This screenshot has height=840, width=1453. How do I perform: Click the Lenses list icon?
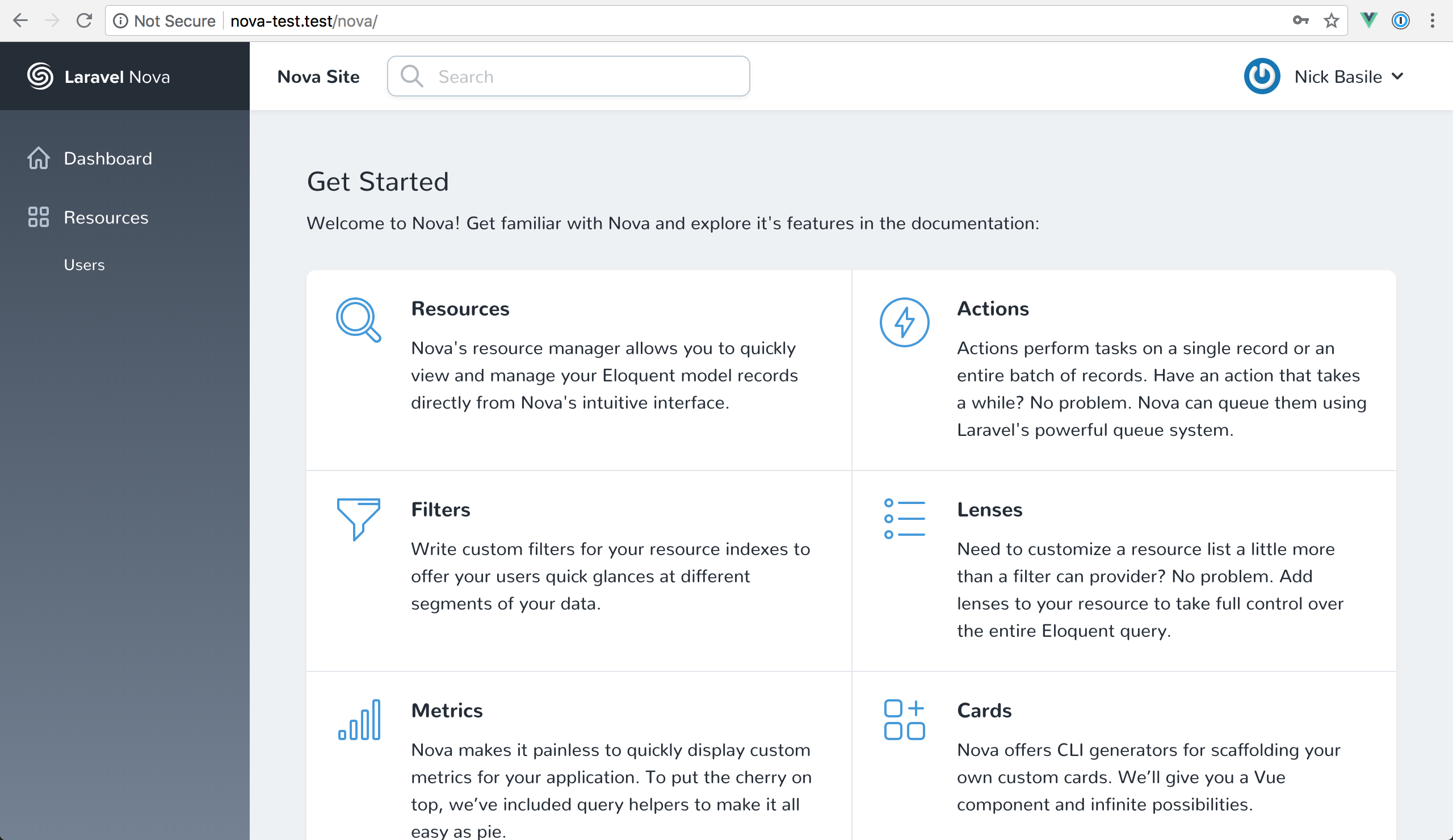pyautogui.click(x=904, y=519)
